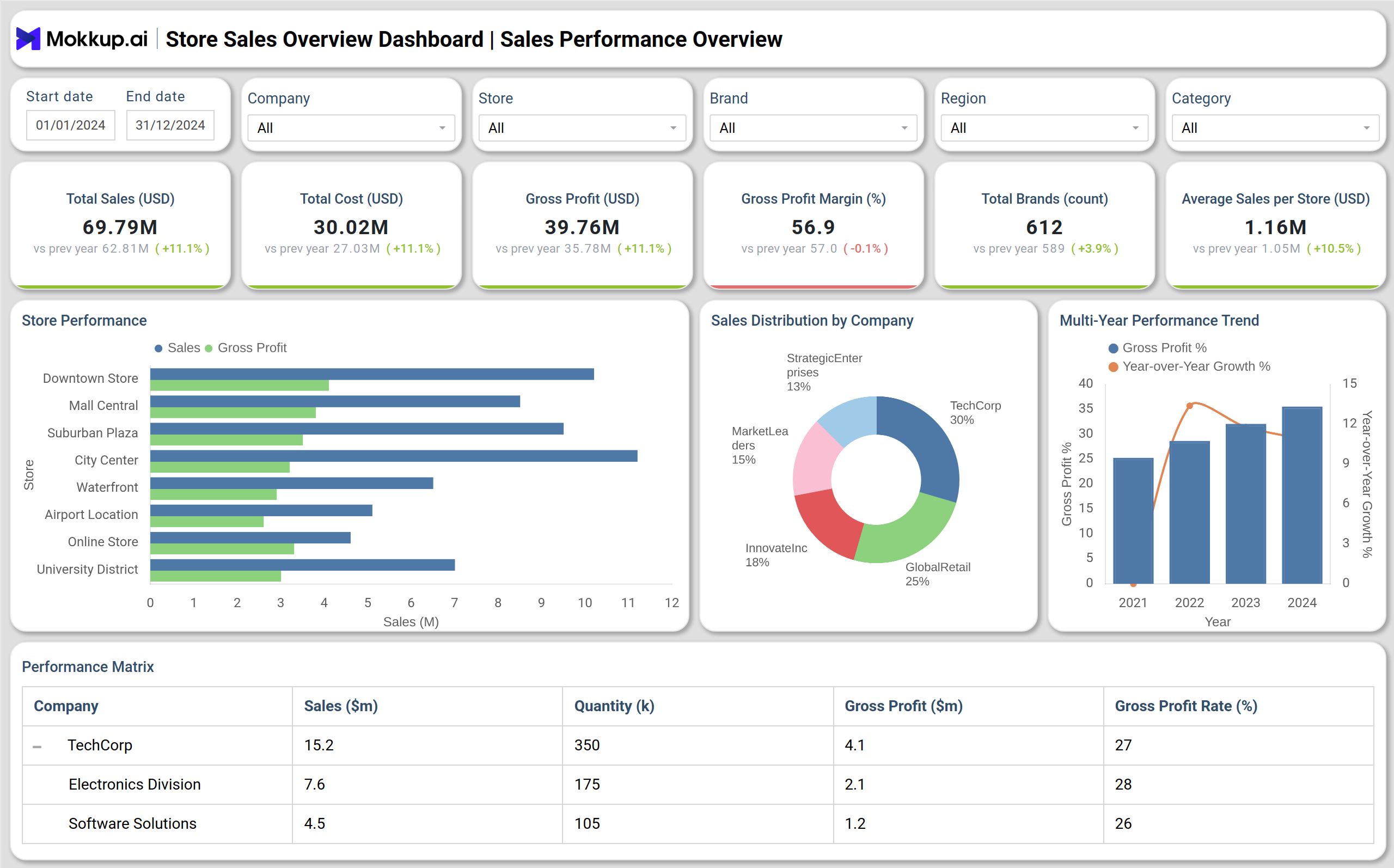Click the 1.2 gross profit cell

click(968, 823)
